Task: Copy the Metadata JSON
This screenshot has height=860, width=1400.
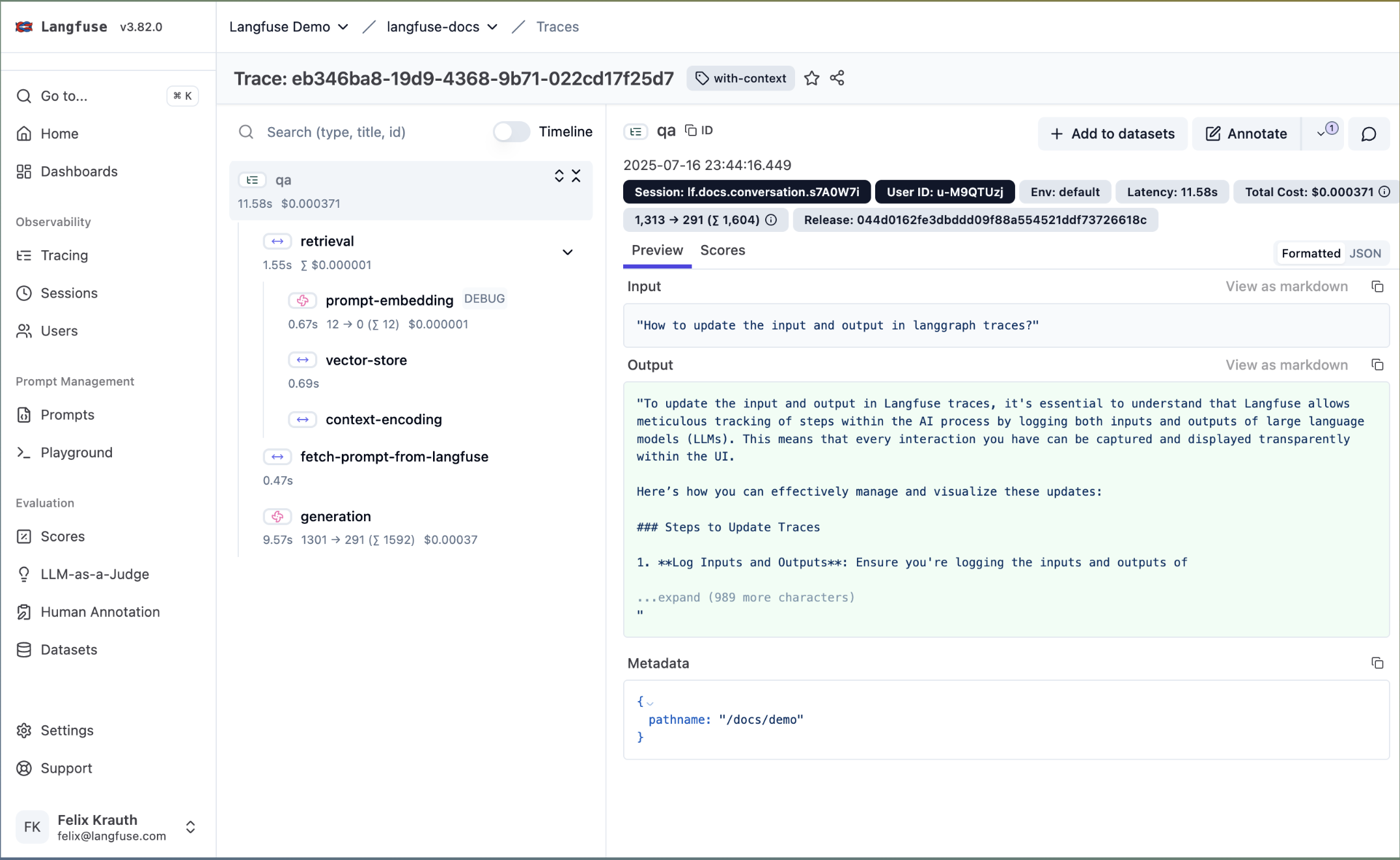Action: (1378, 663)
